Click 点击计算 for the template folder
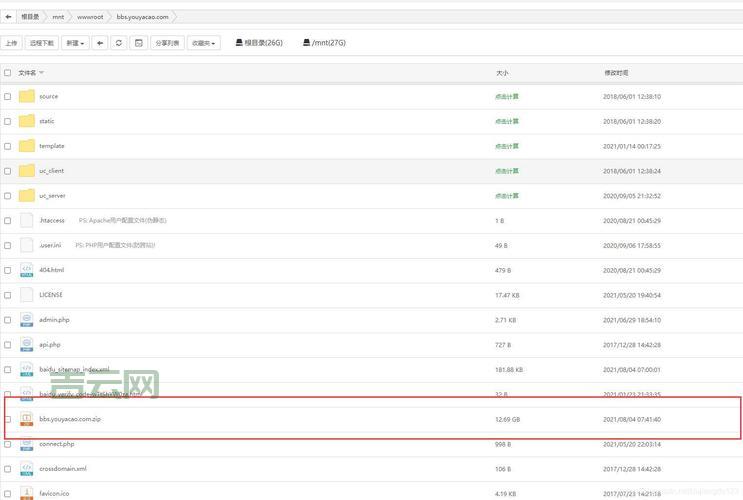 [x=506, y=146]
